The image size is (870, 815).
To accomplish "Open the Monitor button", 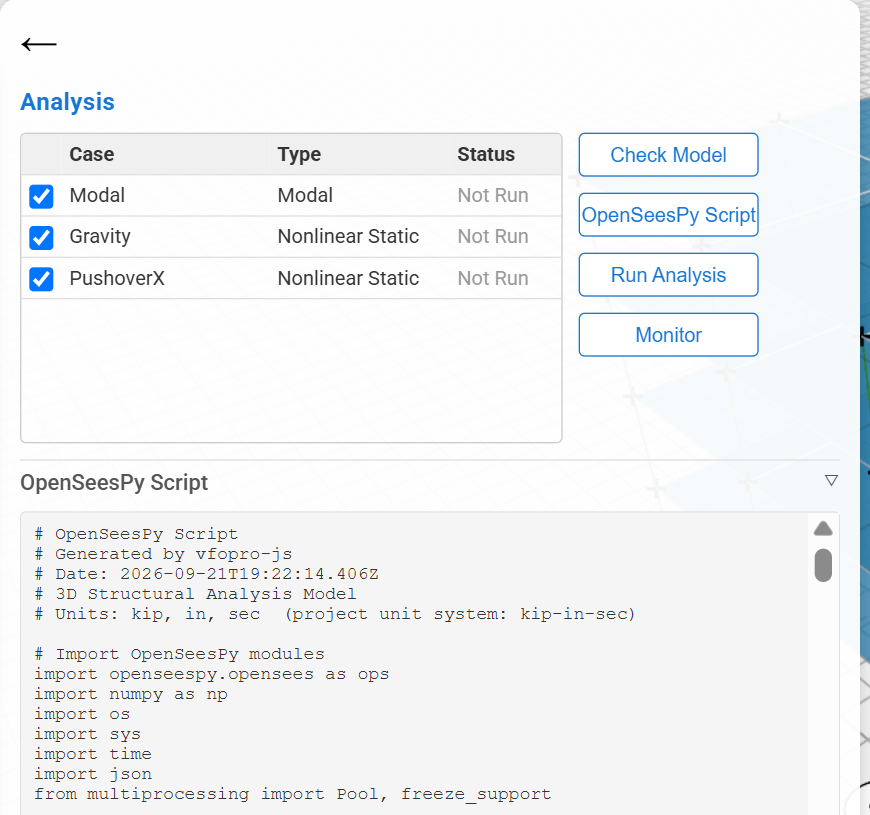I will click(668, 335).
